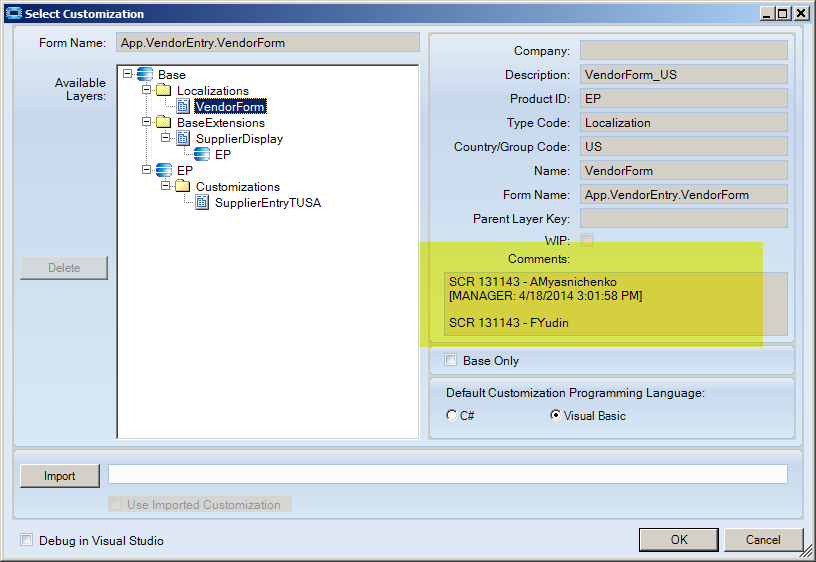Minimize the Select Customization window
This screenshot has width=816, height=562.
766,13
